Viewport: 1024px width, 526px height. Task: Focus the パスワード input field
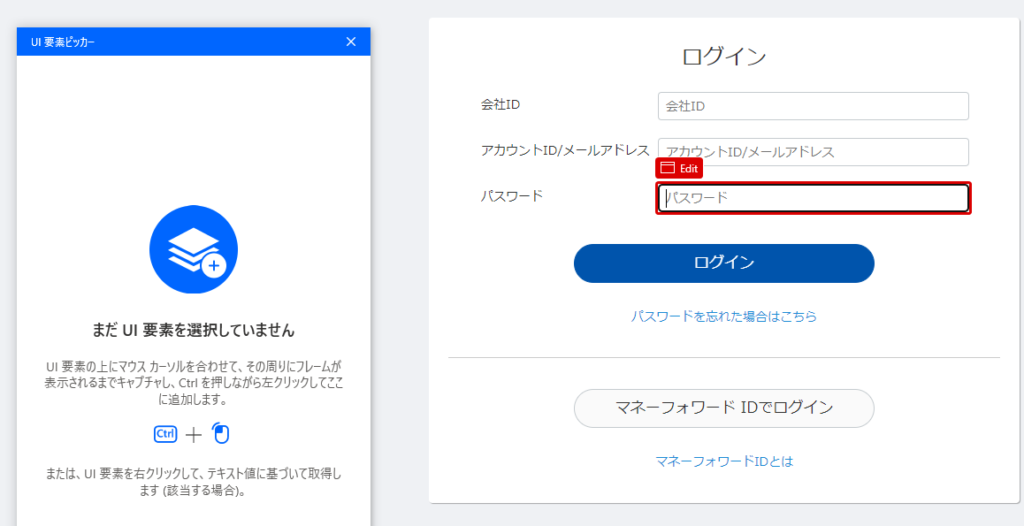pyautogui.click(x=813, y=198)
